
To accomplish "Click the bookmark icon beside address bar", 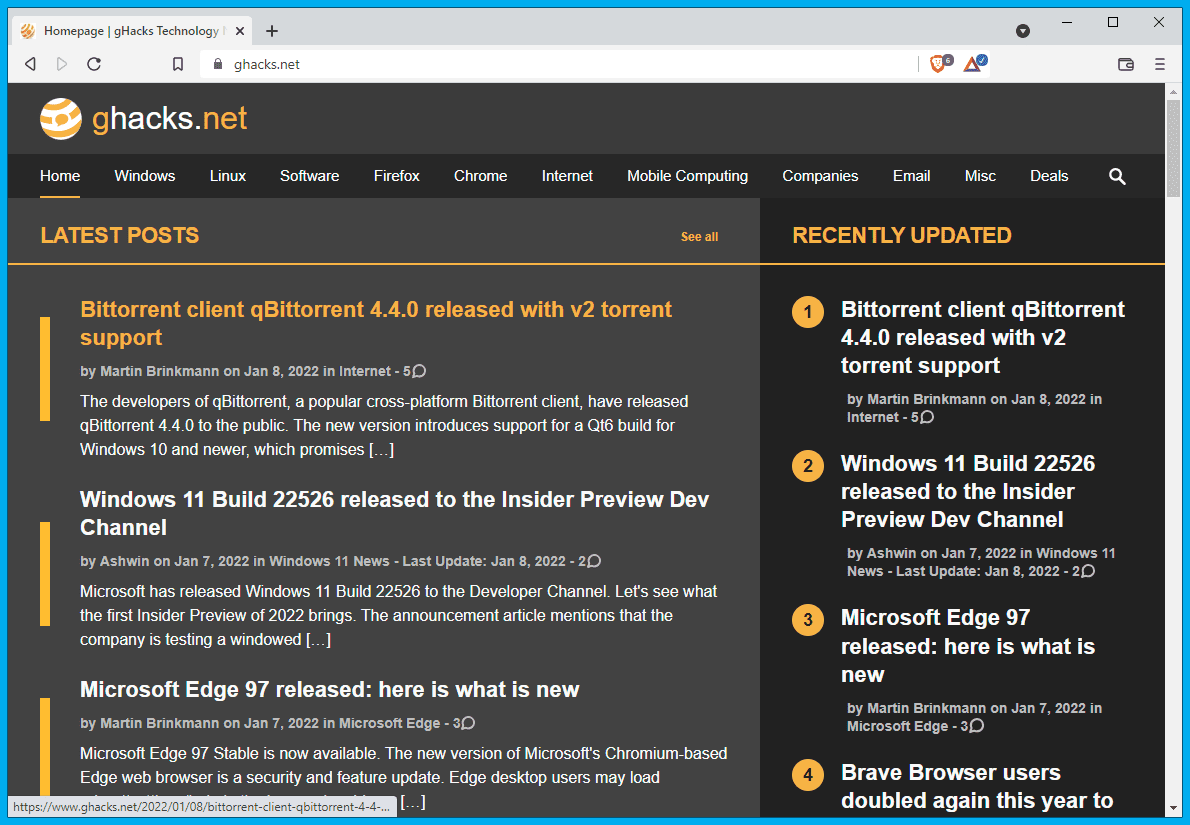I will point(178,64).
